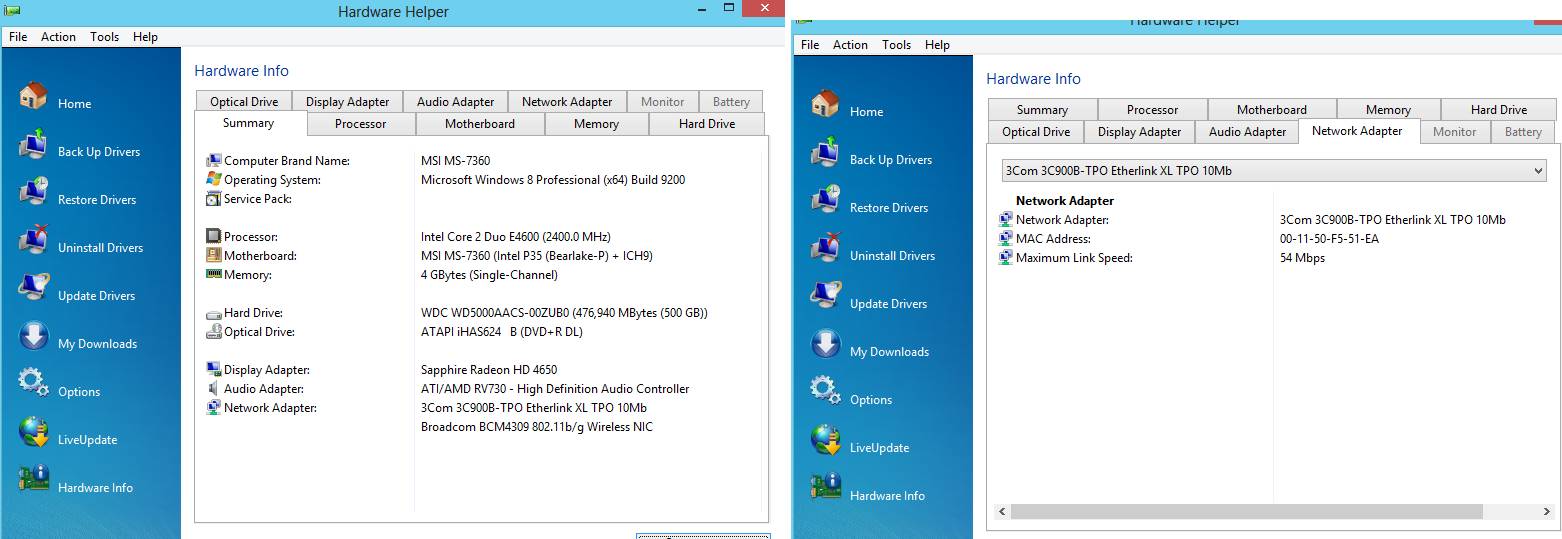Switch to Hard Drive tab in right window

[x=1498, y=110]
